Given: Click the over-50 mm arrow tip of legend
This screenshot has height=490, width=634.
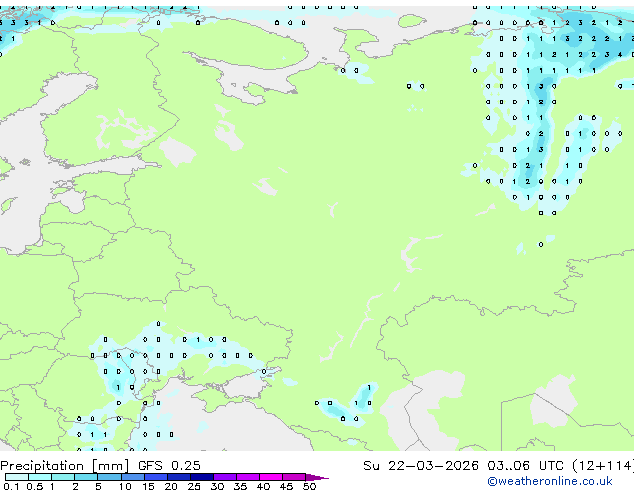Looking at the screenshot, I should (x=317, y=477).
